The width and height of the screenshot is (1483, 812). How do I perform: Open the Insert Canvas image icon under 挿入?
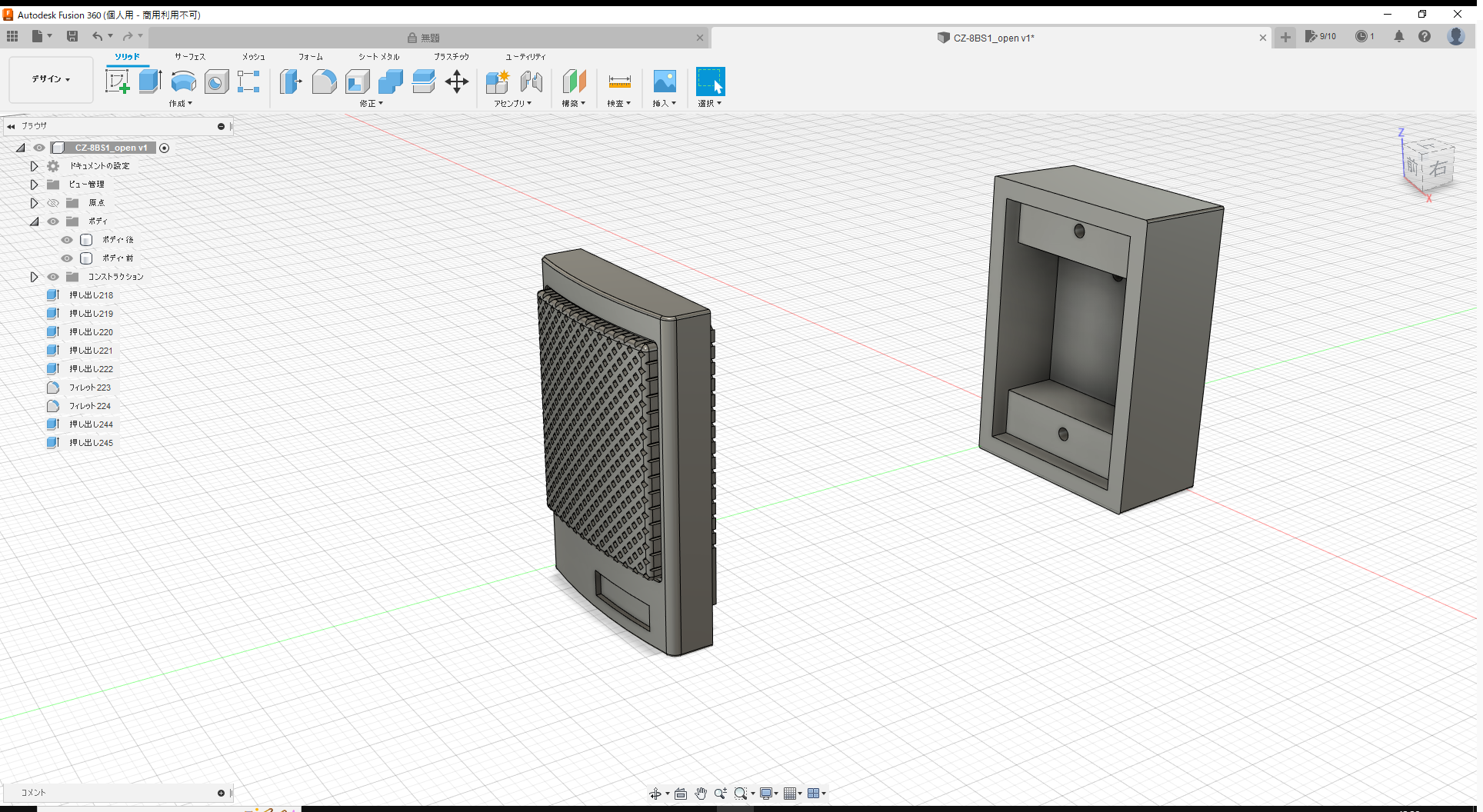click(x=664, y=82)
